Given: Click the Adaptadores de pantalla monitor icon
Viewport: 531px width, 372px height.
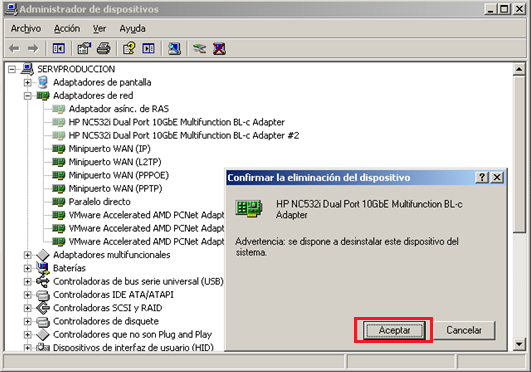Looking at the screenshot, I should point(43,82).
